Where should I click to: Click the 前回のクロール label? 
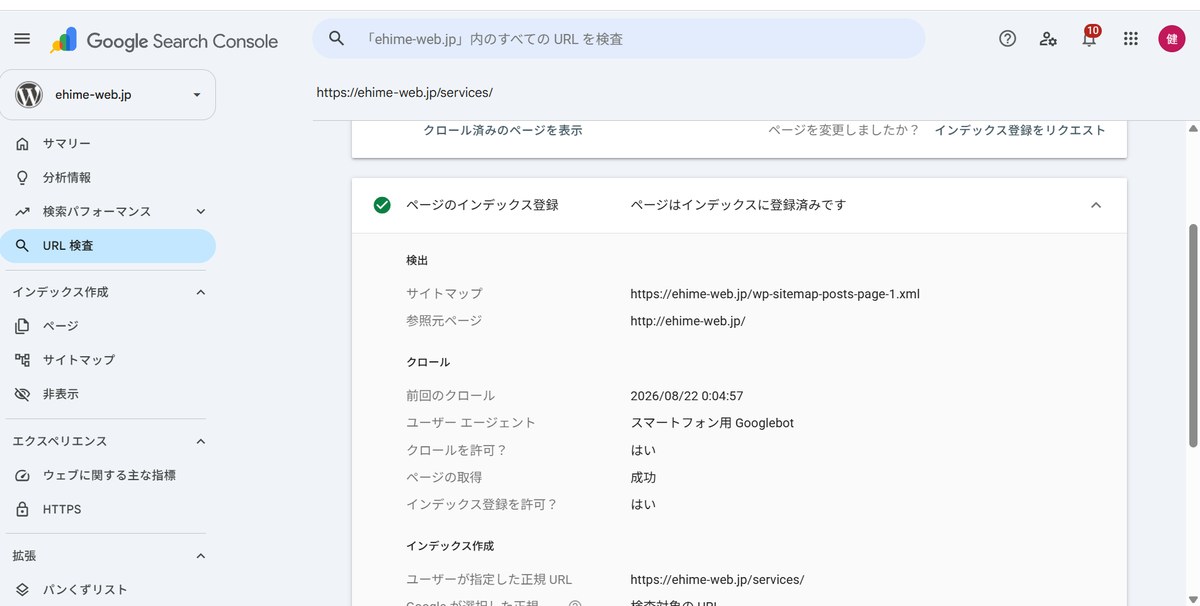[450, 396]
